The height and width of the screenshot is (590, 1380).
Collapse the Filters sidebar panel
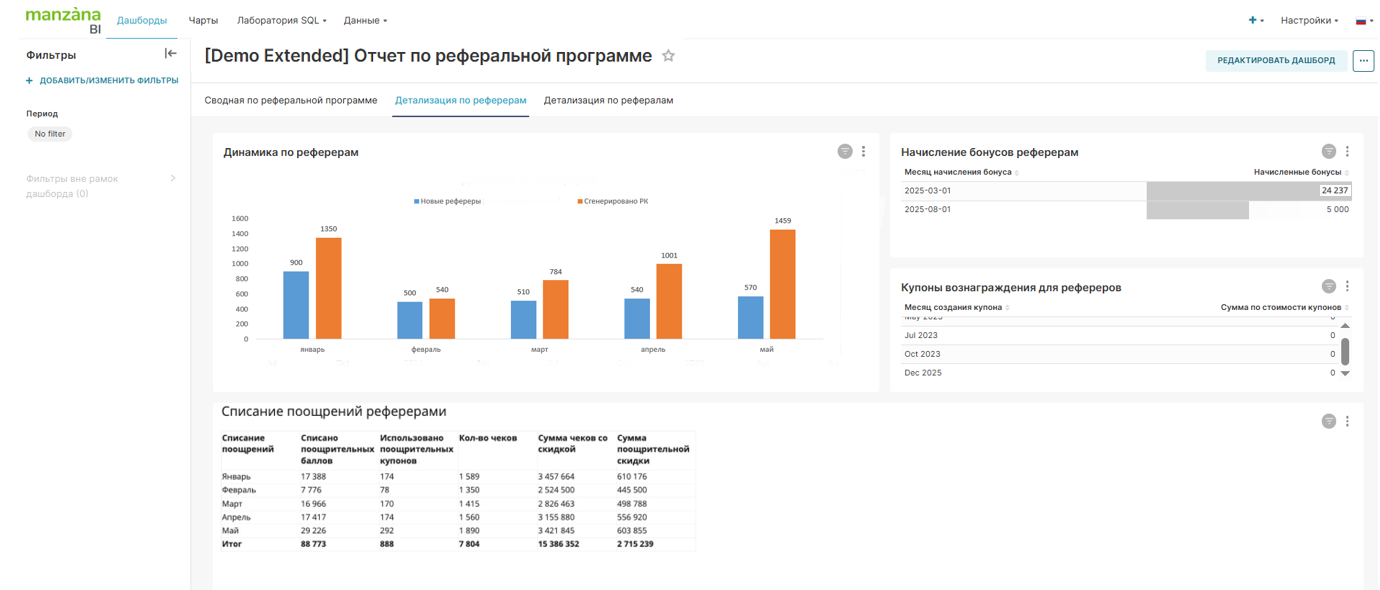tap(170, 54)
